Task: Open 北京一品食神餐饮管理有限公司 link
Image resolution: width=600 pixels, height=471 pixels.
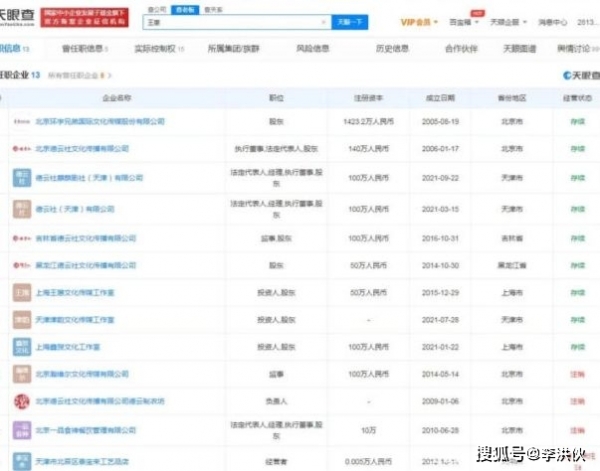Action: [86, 430]
